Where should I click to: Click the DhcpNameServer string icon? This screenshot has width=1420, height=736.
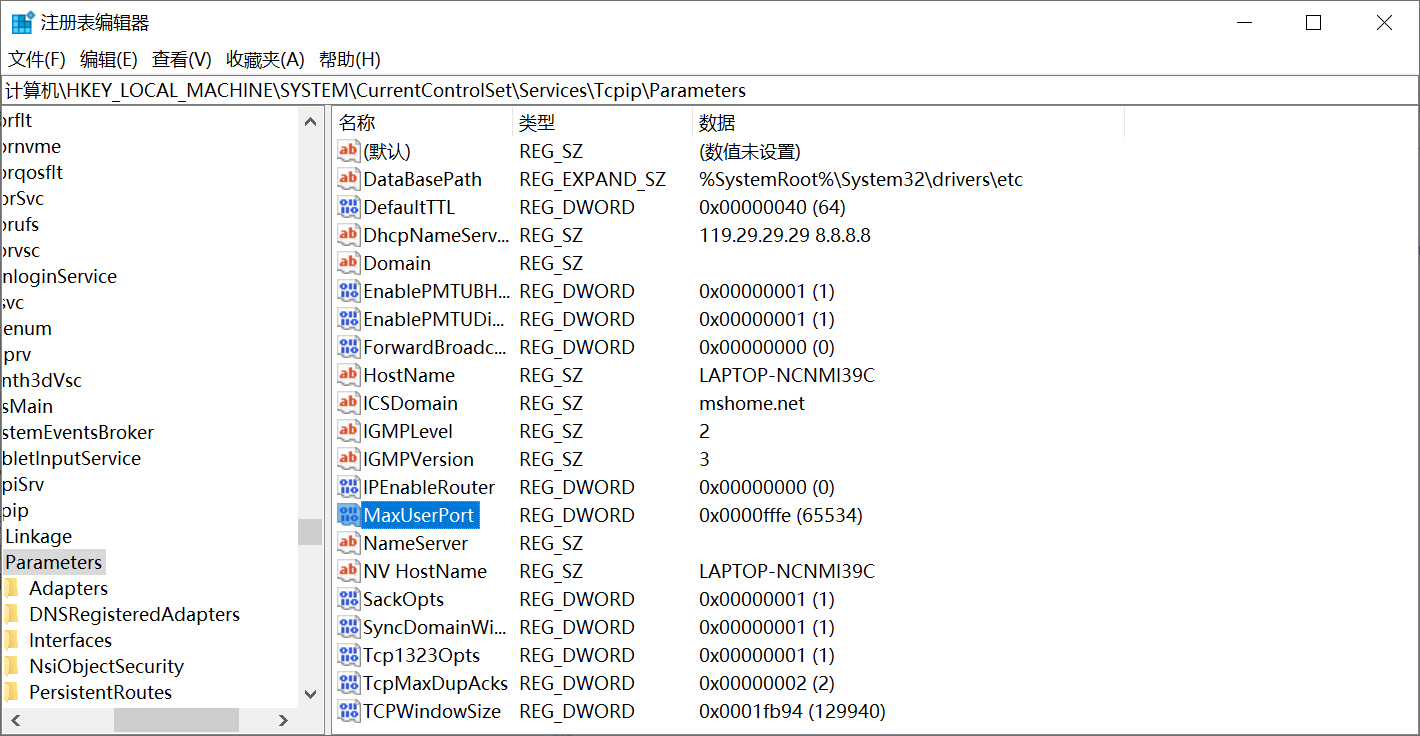348,235
